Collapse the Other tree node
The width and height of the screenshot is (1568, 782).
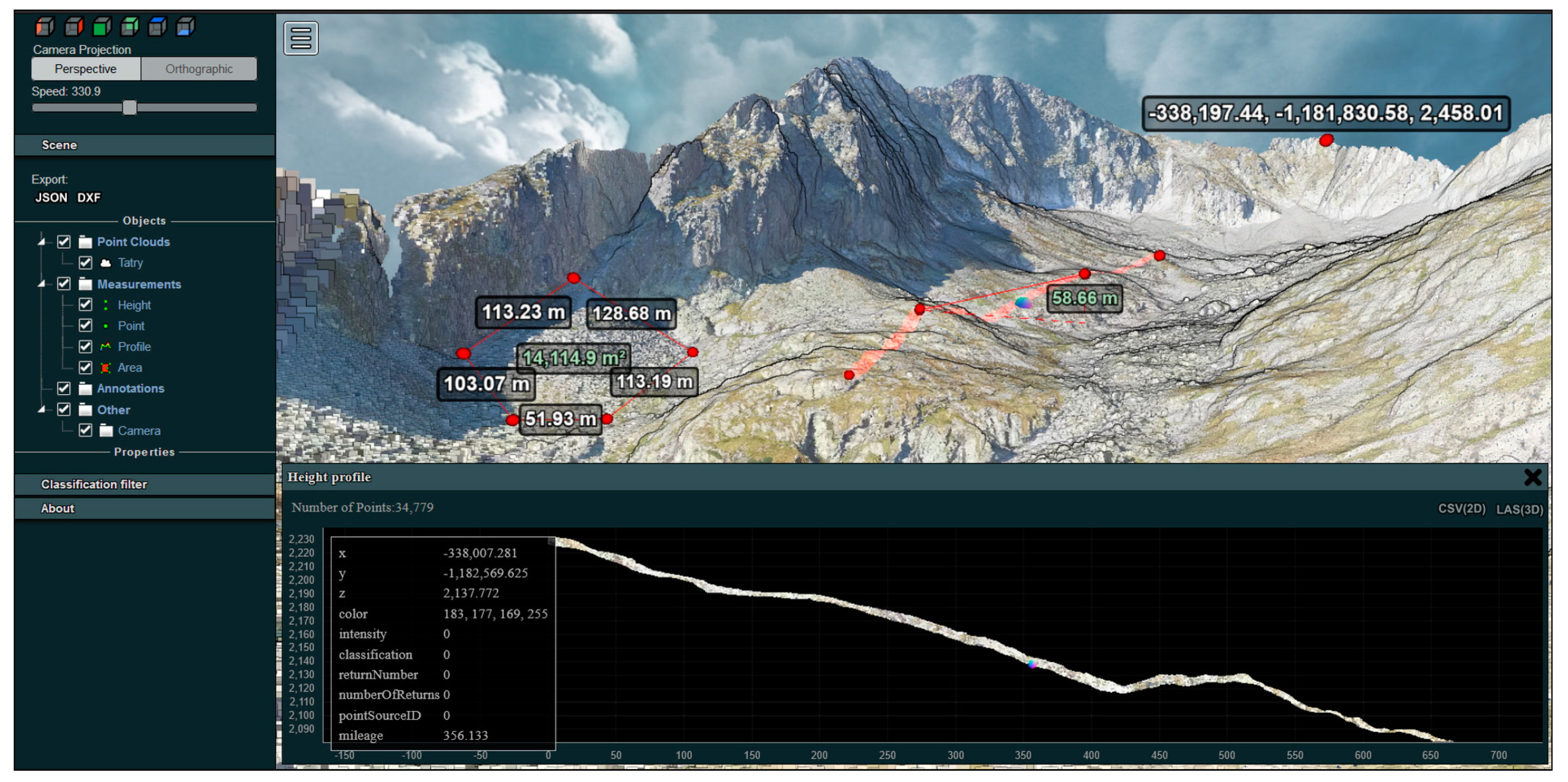tap(42, 409)
